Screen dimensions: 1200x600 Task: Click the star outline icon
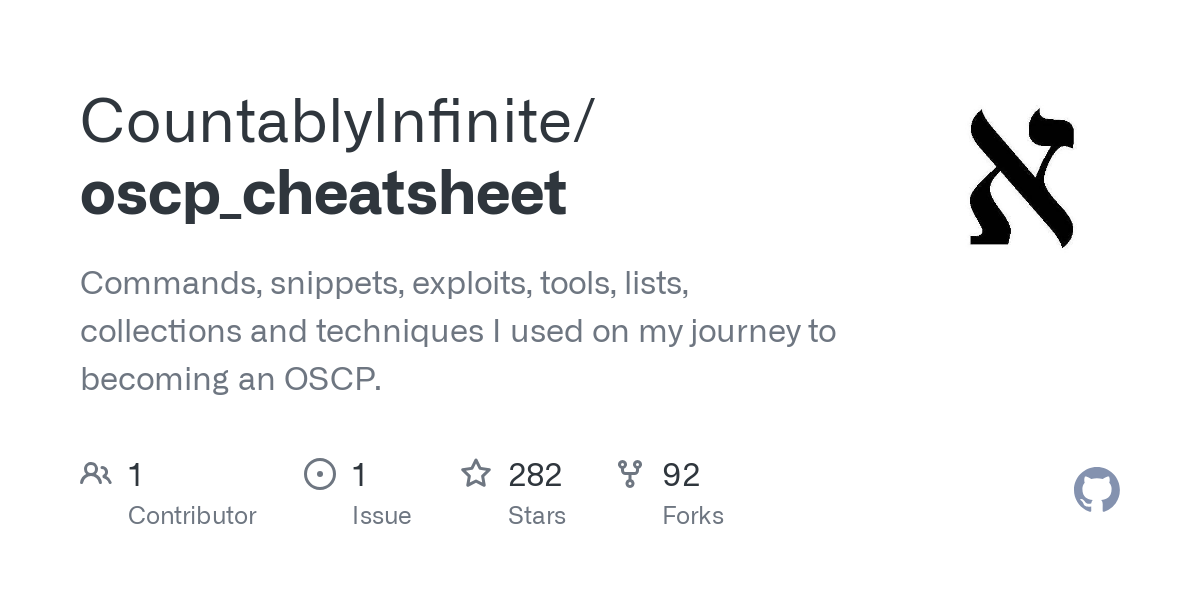click(476, 474)
